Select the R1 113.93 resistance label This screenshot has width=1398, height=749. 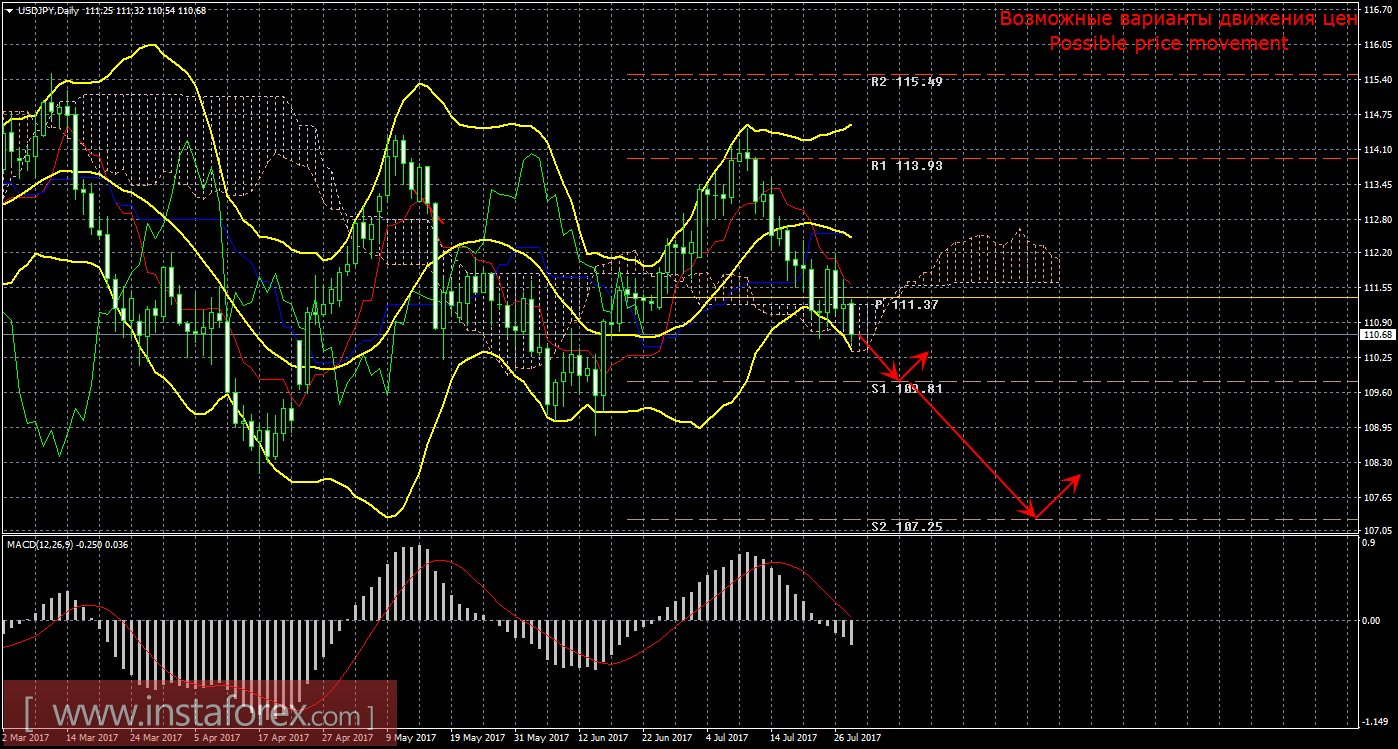[906, 166]
